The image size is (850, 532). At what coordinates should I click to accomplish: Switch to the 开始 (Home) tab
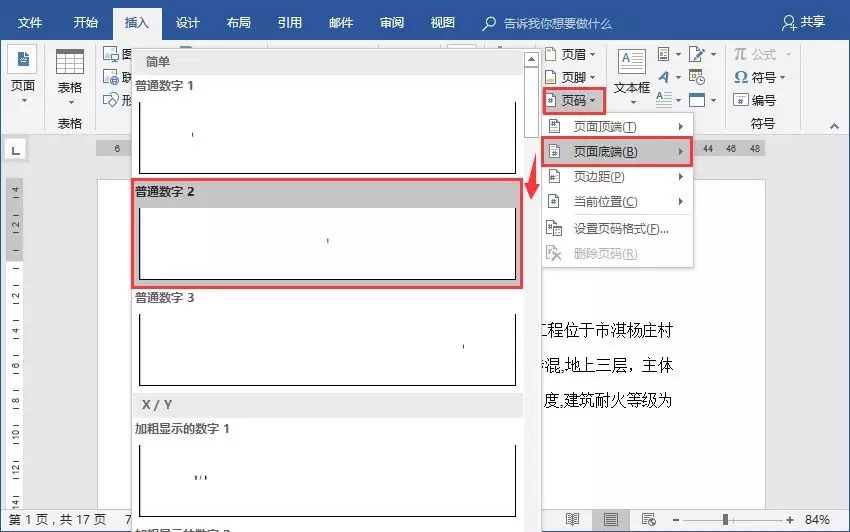pyautogui.click(x=86, y=23)
